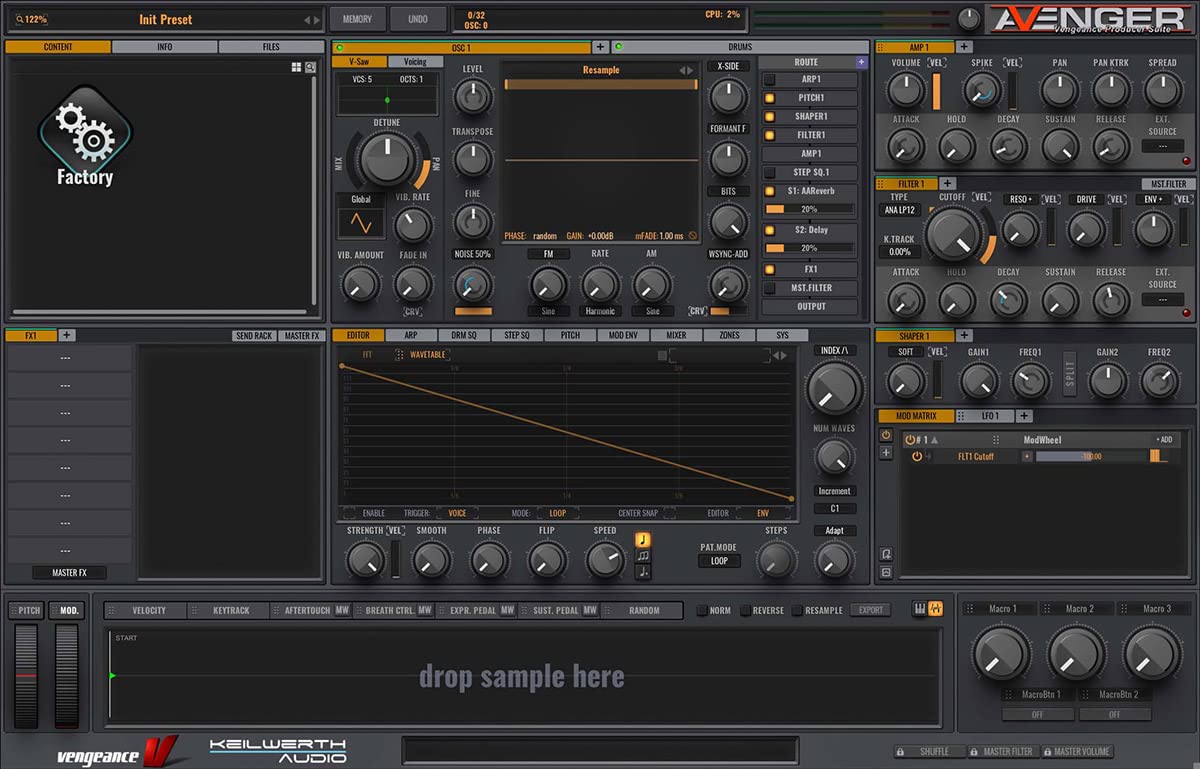This screenshot has width=1200, height=769.
Task: Enable the ARP1 routing checkbox
Action: [x=770, y=80]
